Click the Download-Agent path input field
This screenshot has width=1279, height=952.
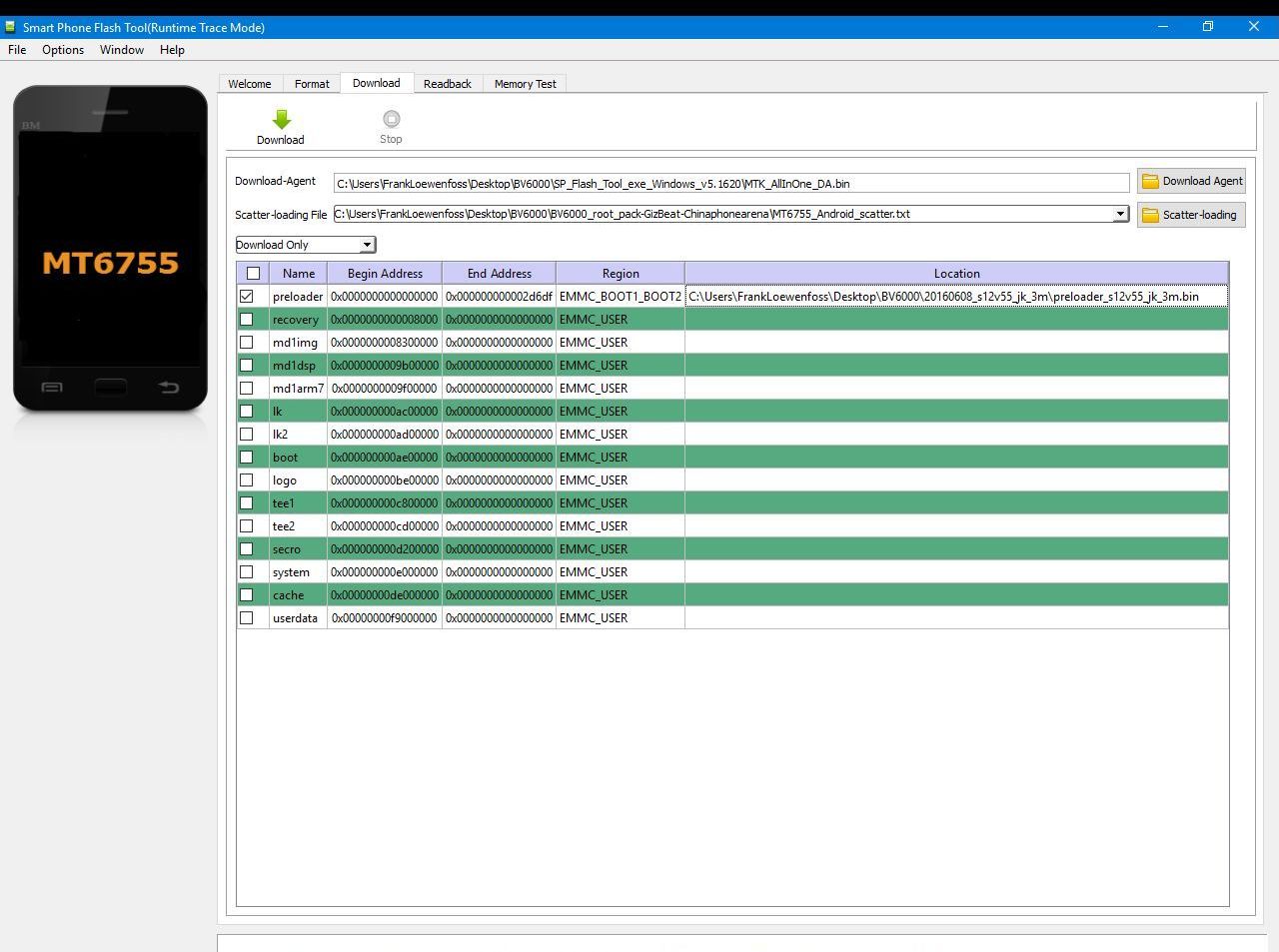[730, 183]
